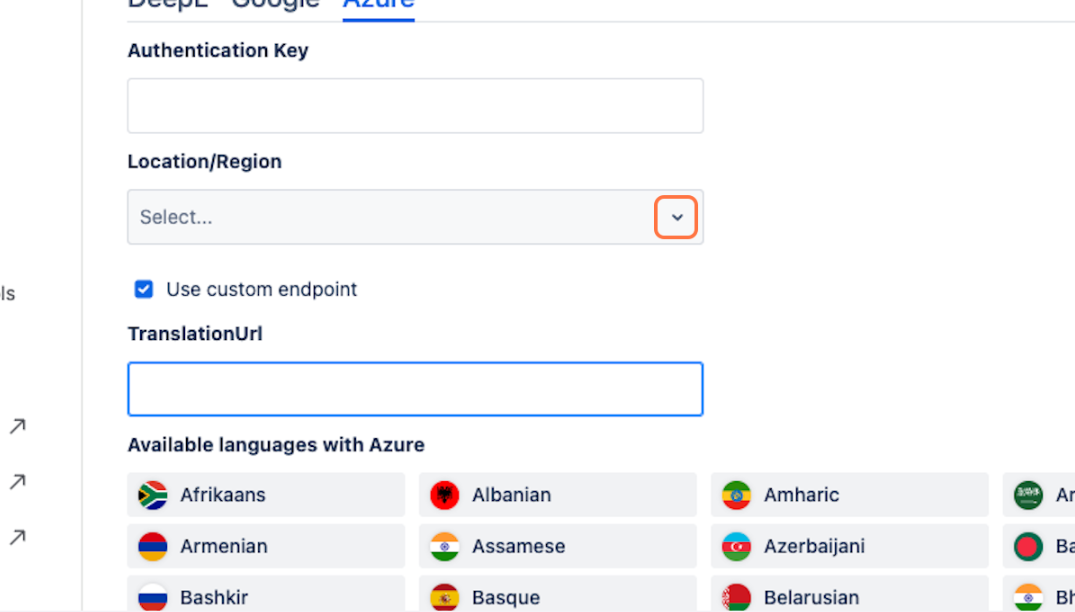
Task: Click the first external link arrow in sidebar
Action: (17, 427)
